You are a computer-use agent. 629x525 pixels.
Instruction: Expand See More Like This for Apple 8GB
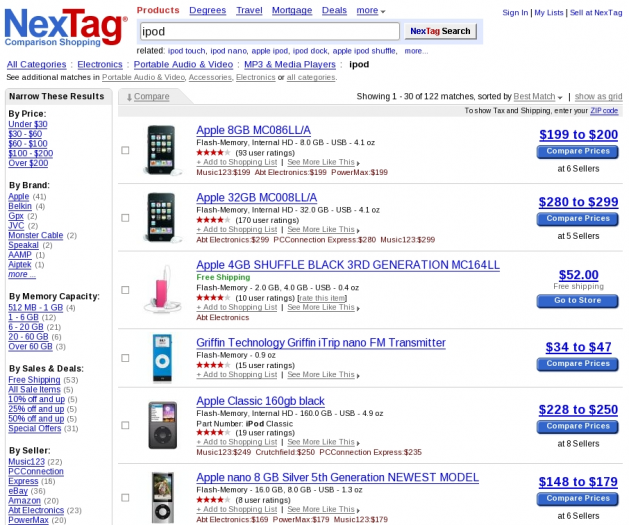point(323,162)
